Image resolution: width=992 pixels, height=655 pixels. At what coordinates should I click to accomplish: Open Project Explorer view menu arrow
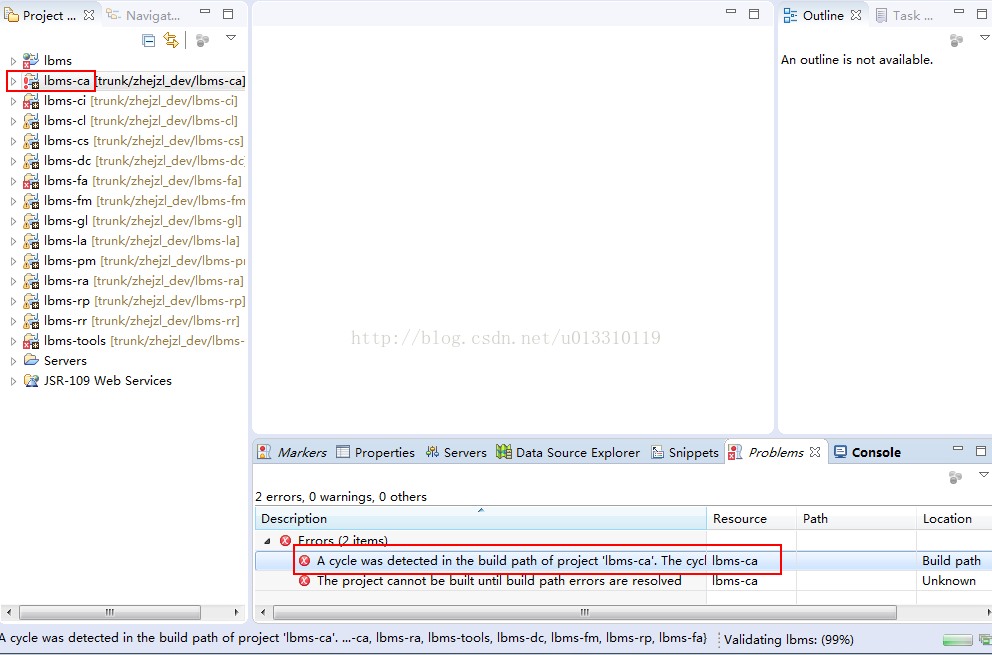(x=231, y=38)
